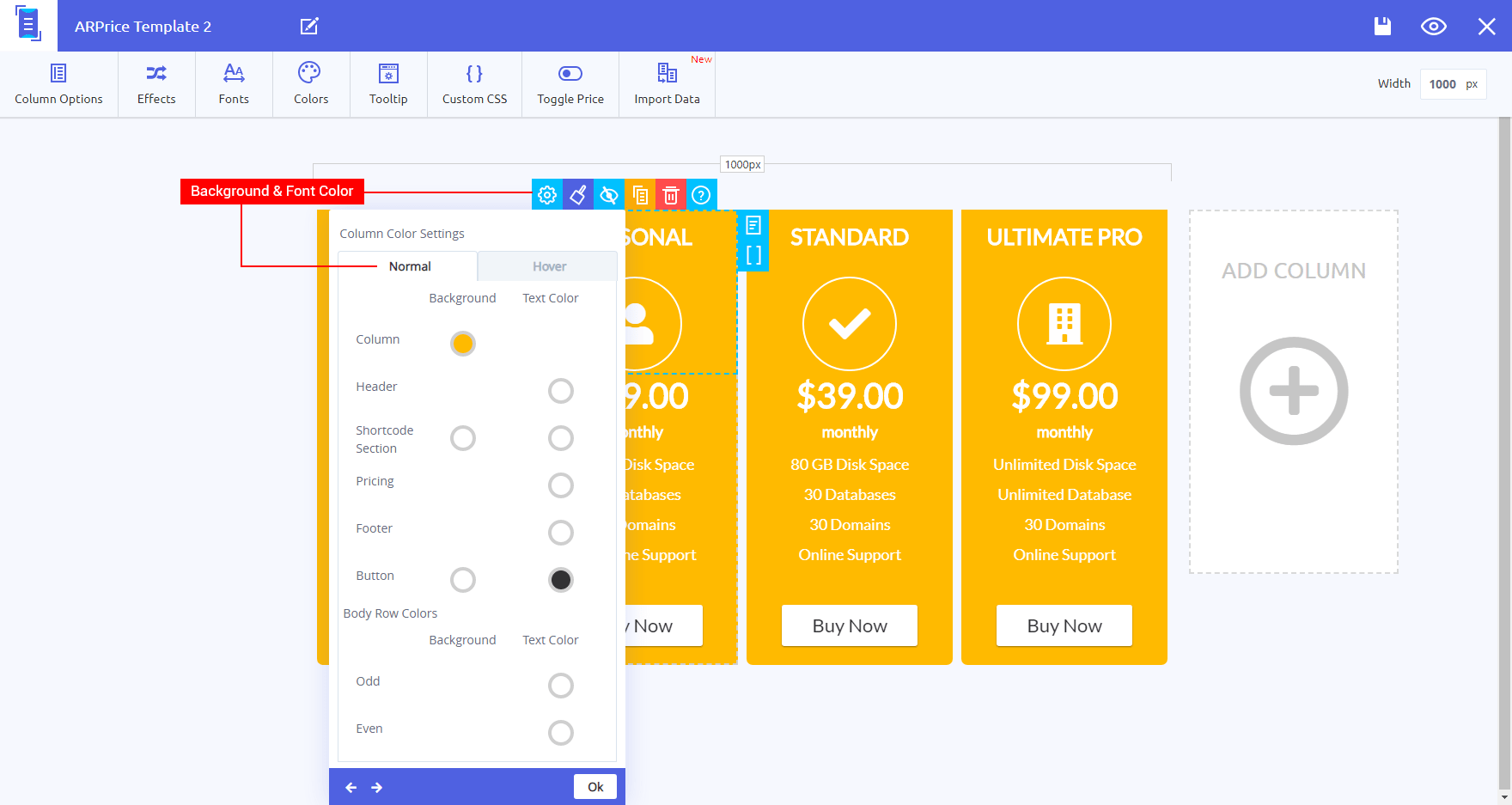The image size is (1512, 805).
Task: Open the Colors palette settings
Action: (311, 84)
